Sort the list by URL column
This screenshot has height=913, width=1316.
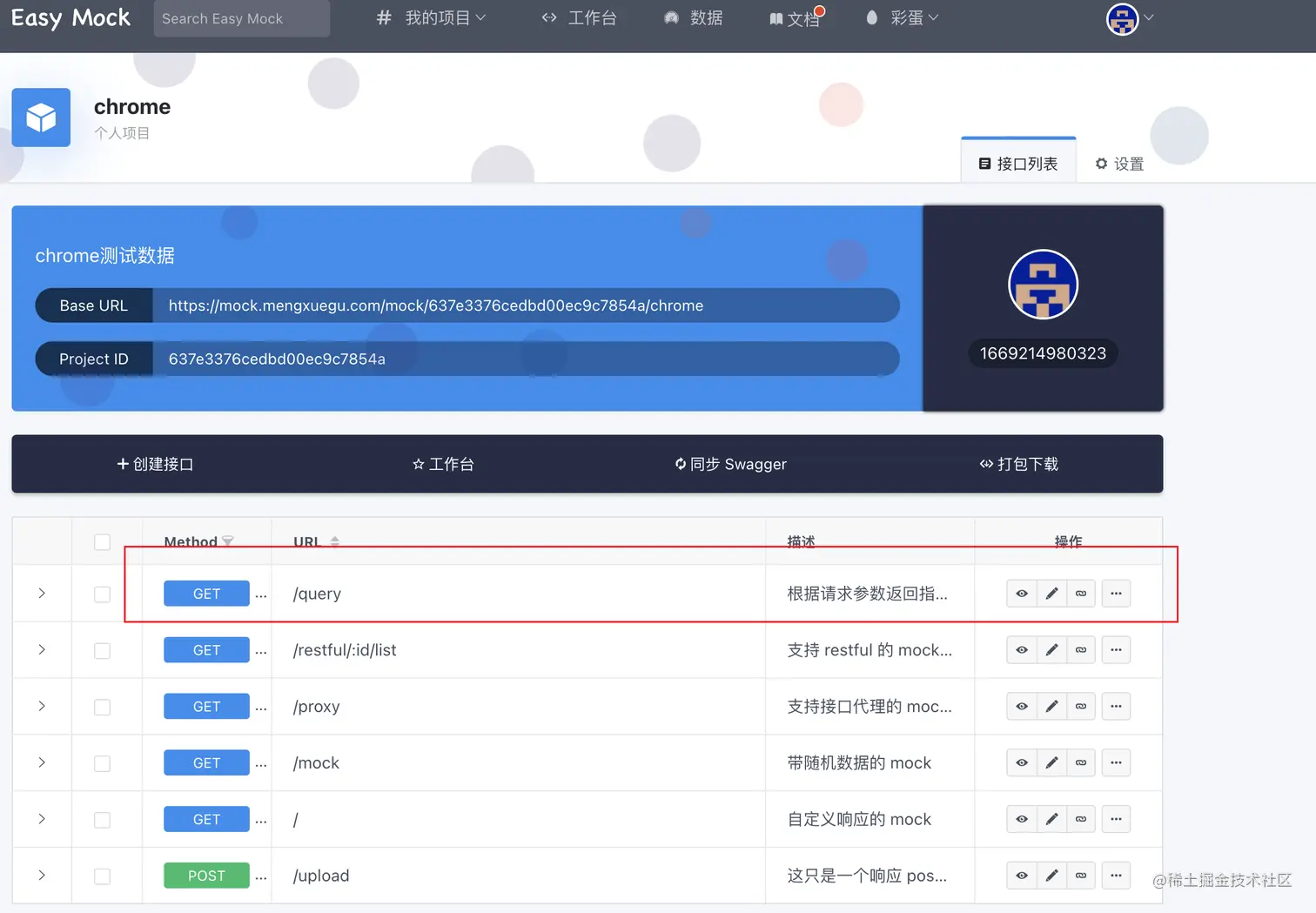tap(335, 541)
